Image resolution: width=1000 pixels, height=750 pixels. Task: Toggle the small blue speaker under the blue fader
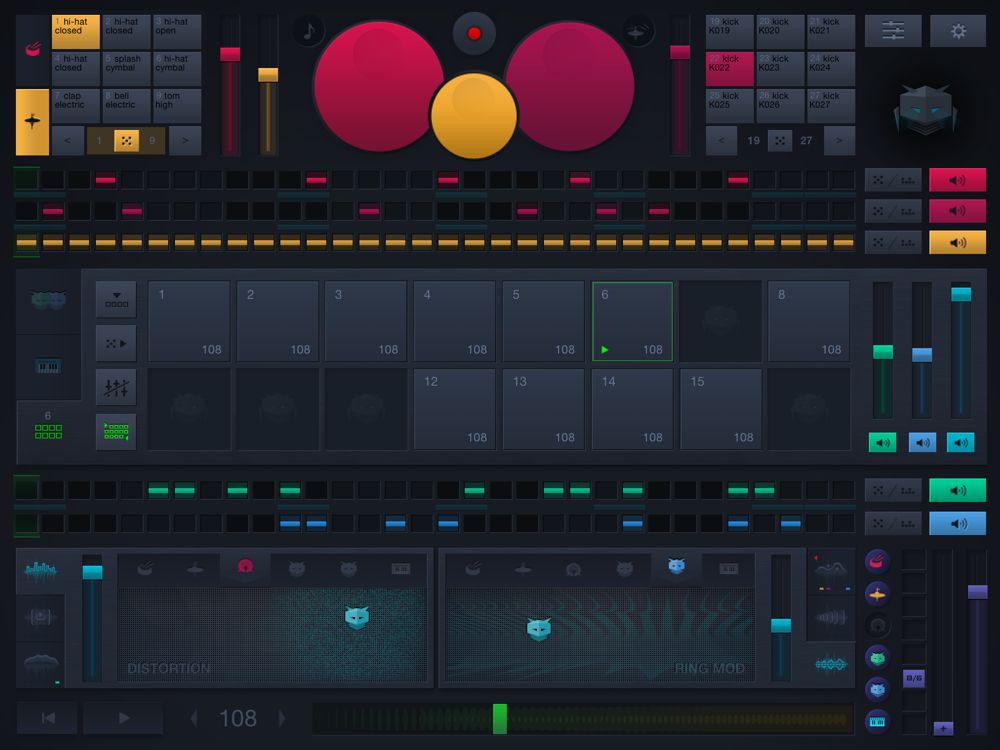pos(922,443)
